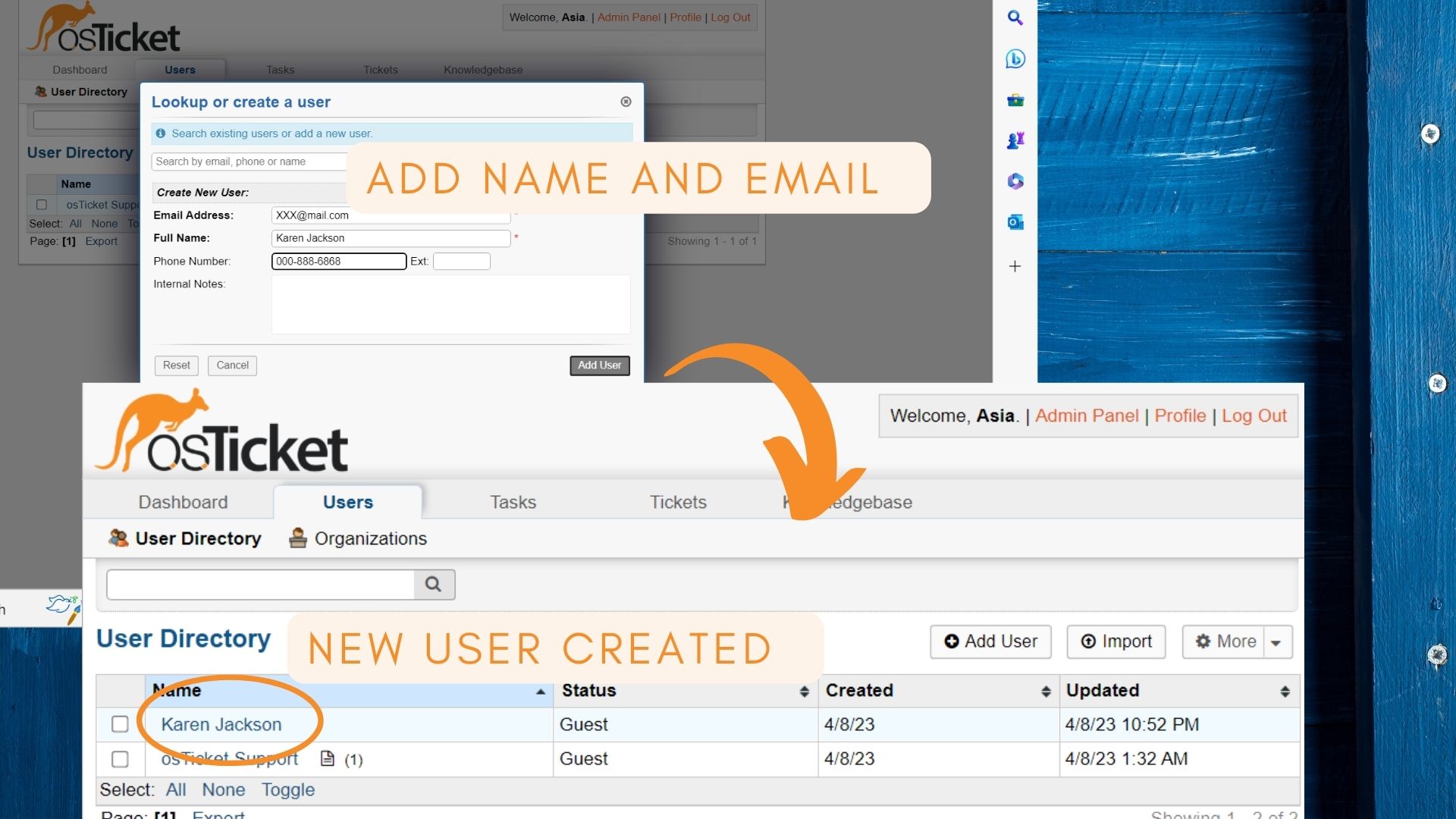Open the Admin Panel link in the large header
This screenshot has width=1456, height=819.
point(1086,416)
